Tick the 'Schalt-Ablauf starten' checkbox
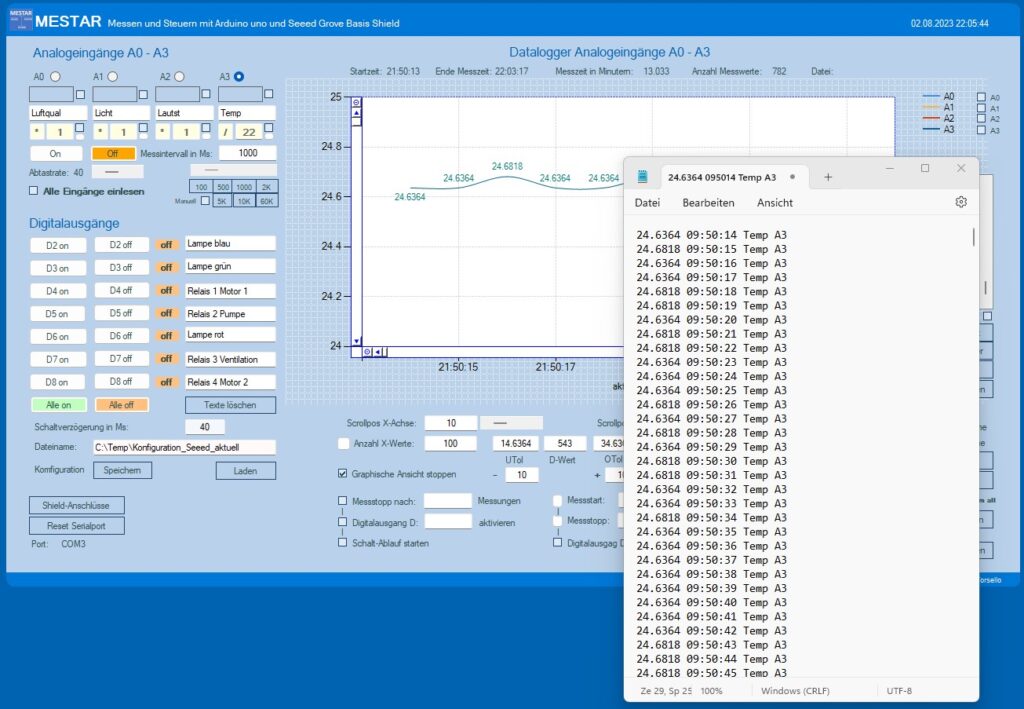This screenshot has width=1024, height=709. [x=344, y=542]
